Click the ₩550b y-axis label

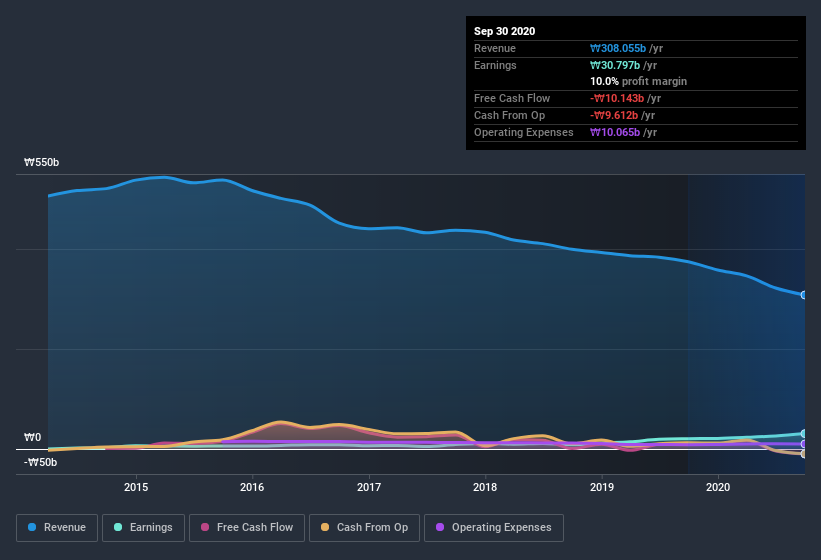pyautogui.click(x=41, y=162)
